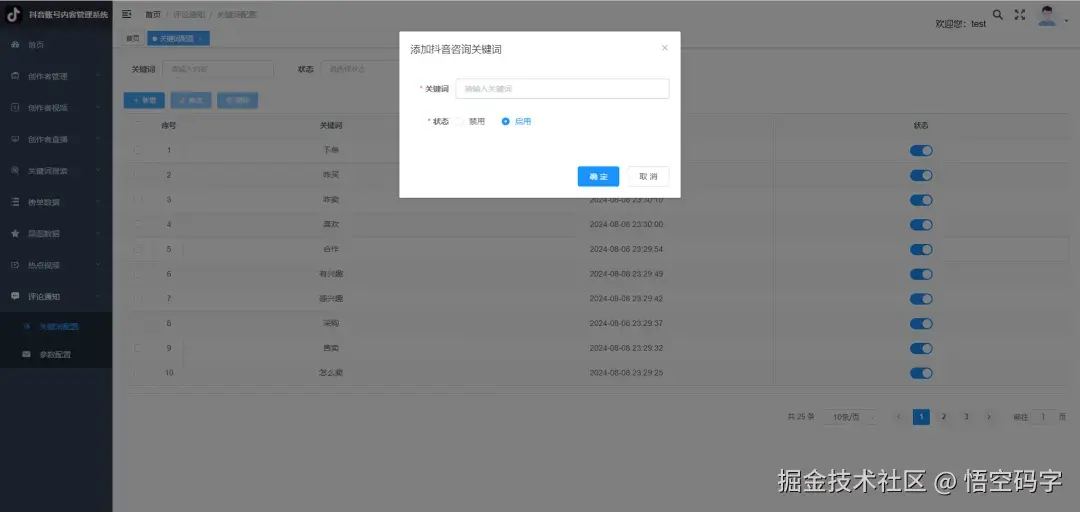Viewport: 1080px width, 512px height.
Task: Click the 新增 add button
Action: point(144,101)
